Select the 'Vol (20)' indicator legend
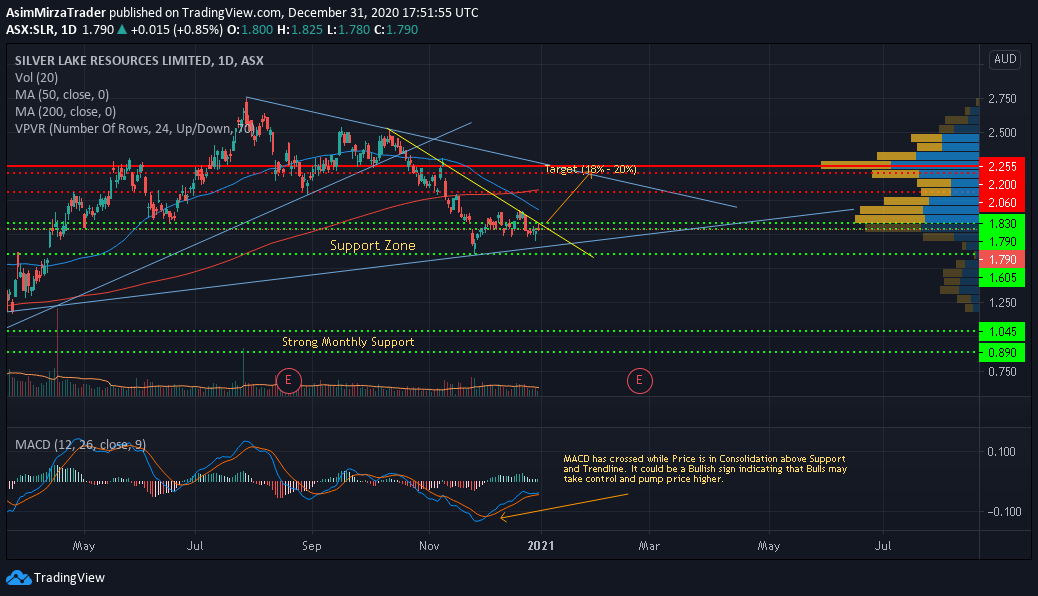The width and height of the screenshot is (1038, 596). (x=36, y=77)
